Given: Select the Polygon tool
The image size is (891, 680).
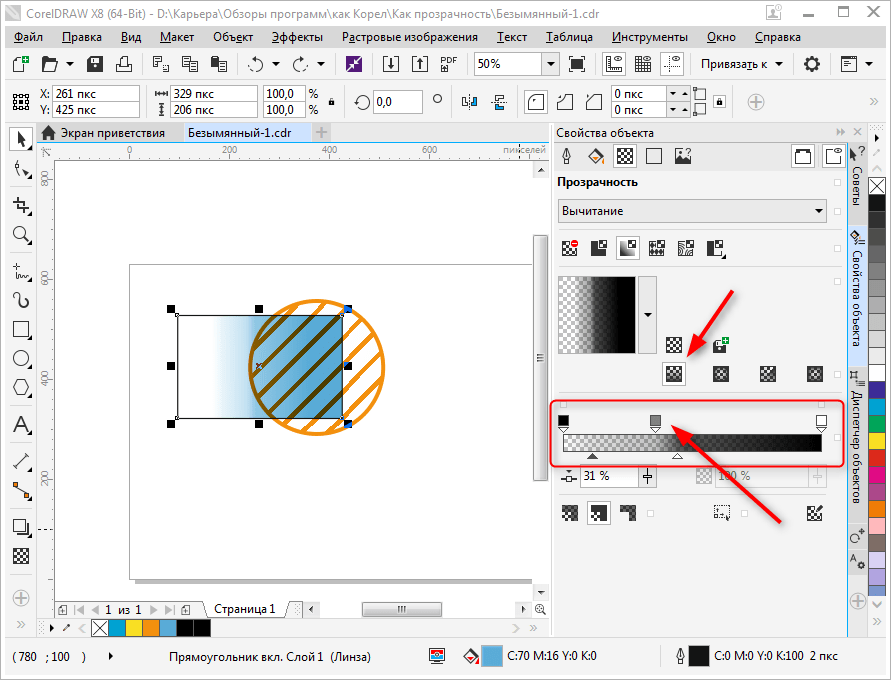Looking at the screenshot, I should click(20, 388).
